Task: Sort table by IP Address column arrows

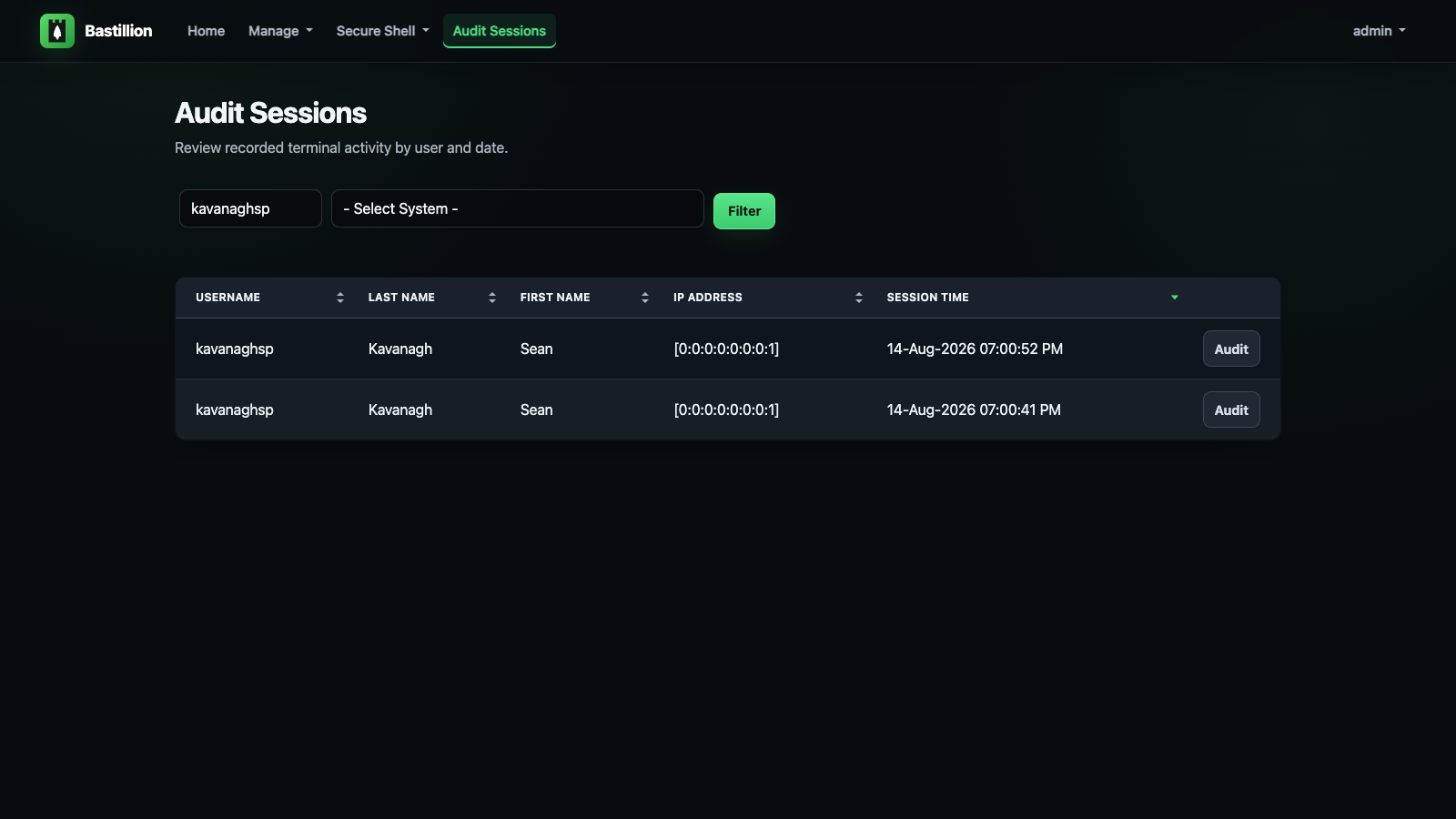Action: (859, 298)
